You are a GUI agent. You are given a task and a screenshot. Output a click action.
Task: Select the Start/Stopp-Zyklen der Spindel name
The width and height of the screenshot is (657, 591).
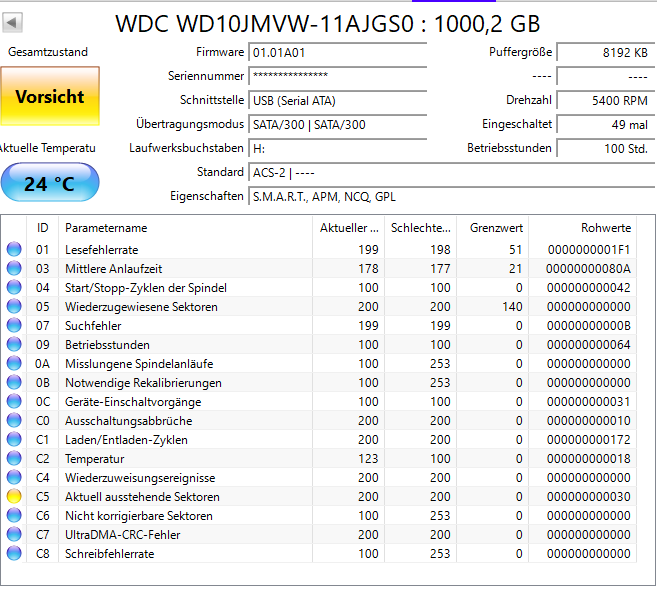(146, 288)
